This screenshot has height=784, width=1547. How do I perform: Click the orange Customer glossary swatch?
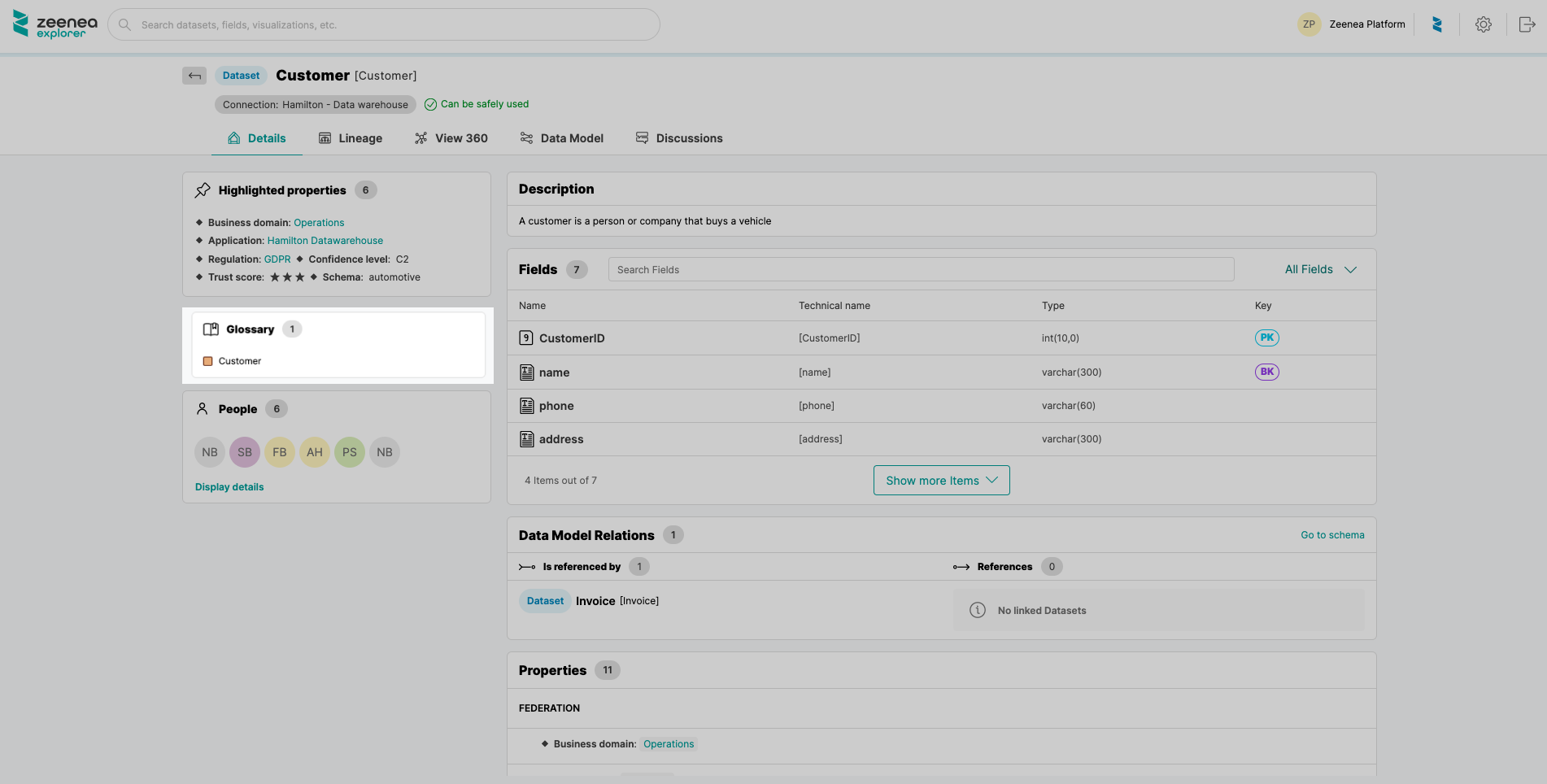[x=207, y=361]
